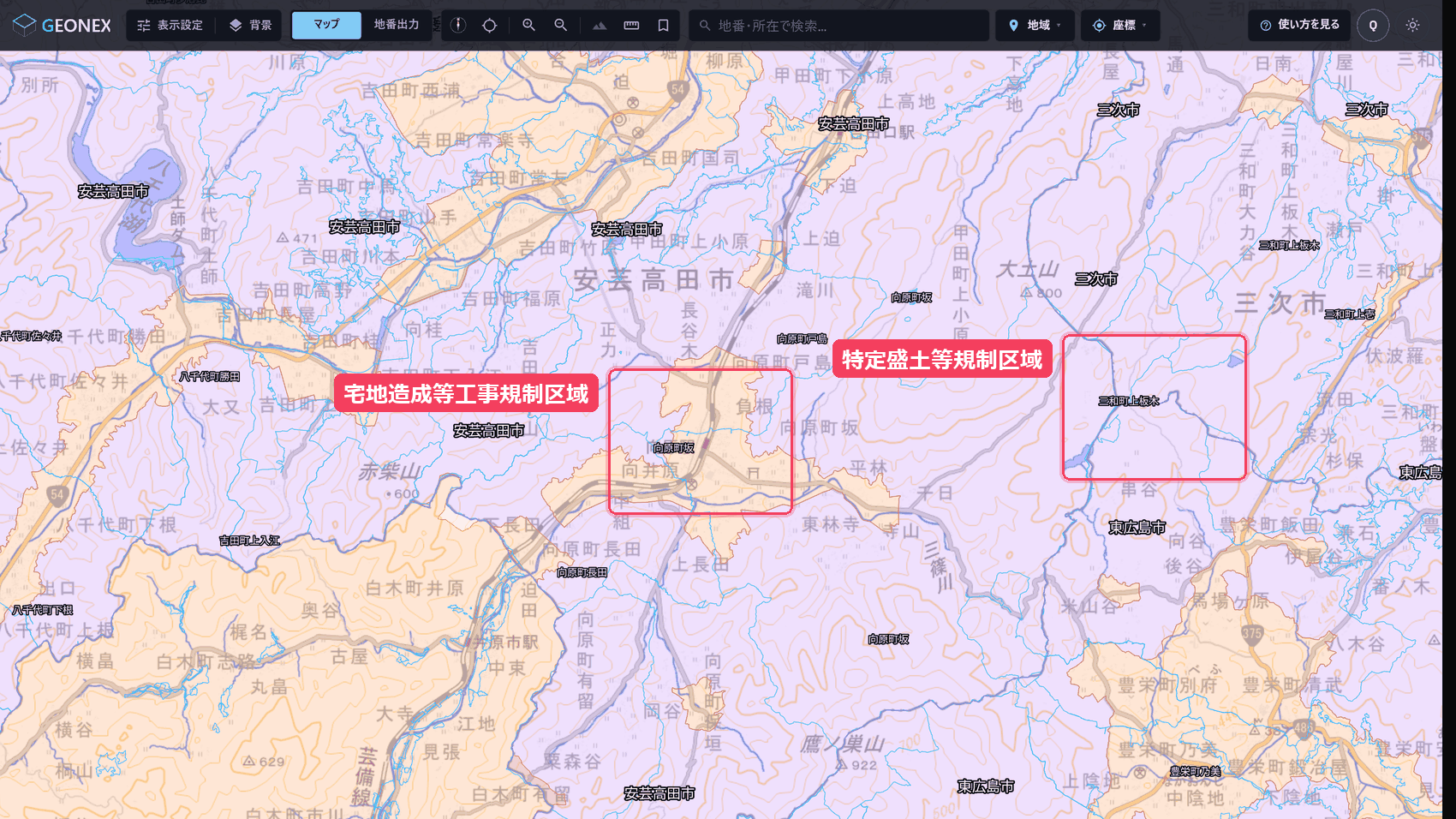Click the search magnifier in the search box
Image resolution: width=1456 pixels, height=819 pixels.
pyautogui.click(x=705, y=25)
